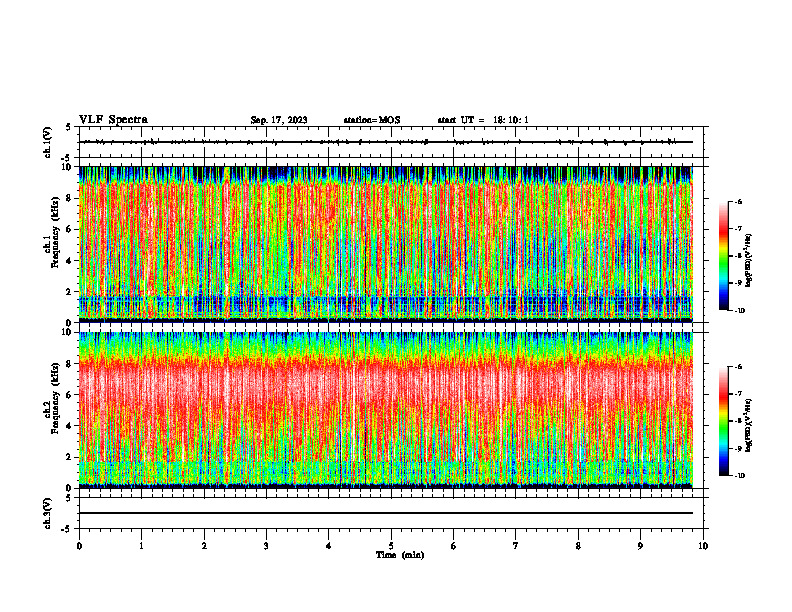
Task: Click the ch.1 spectrogram color scale bar
Action: click(x=723, y=256)
